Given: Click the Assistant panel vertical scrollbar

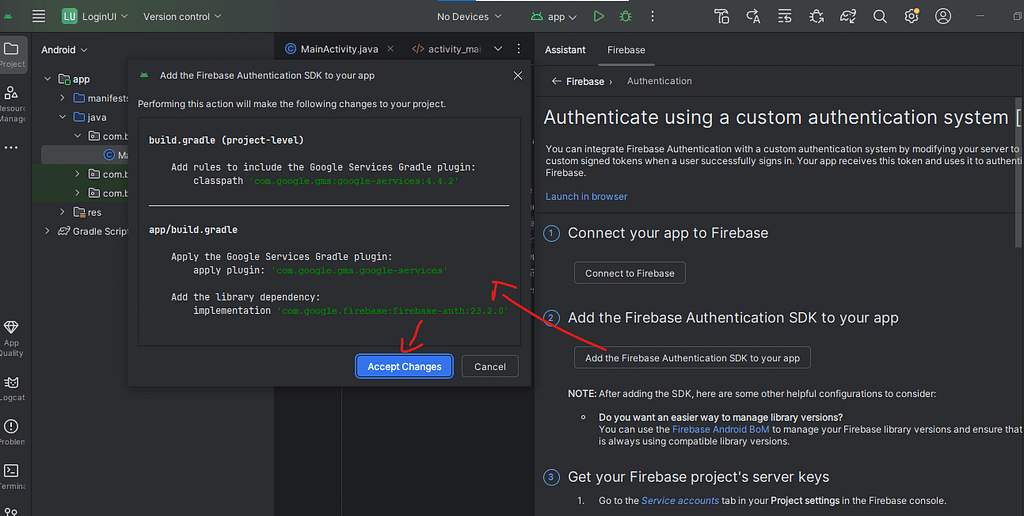Looking at the screenshot, I should click(1019, 173).
